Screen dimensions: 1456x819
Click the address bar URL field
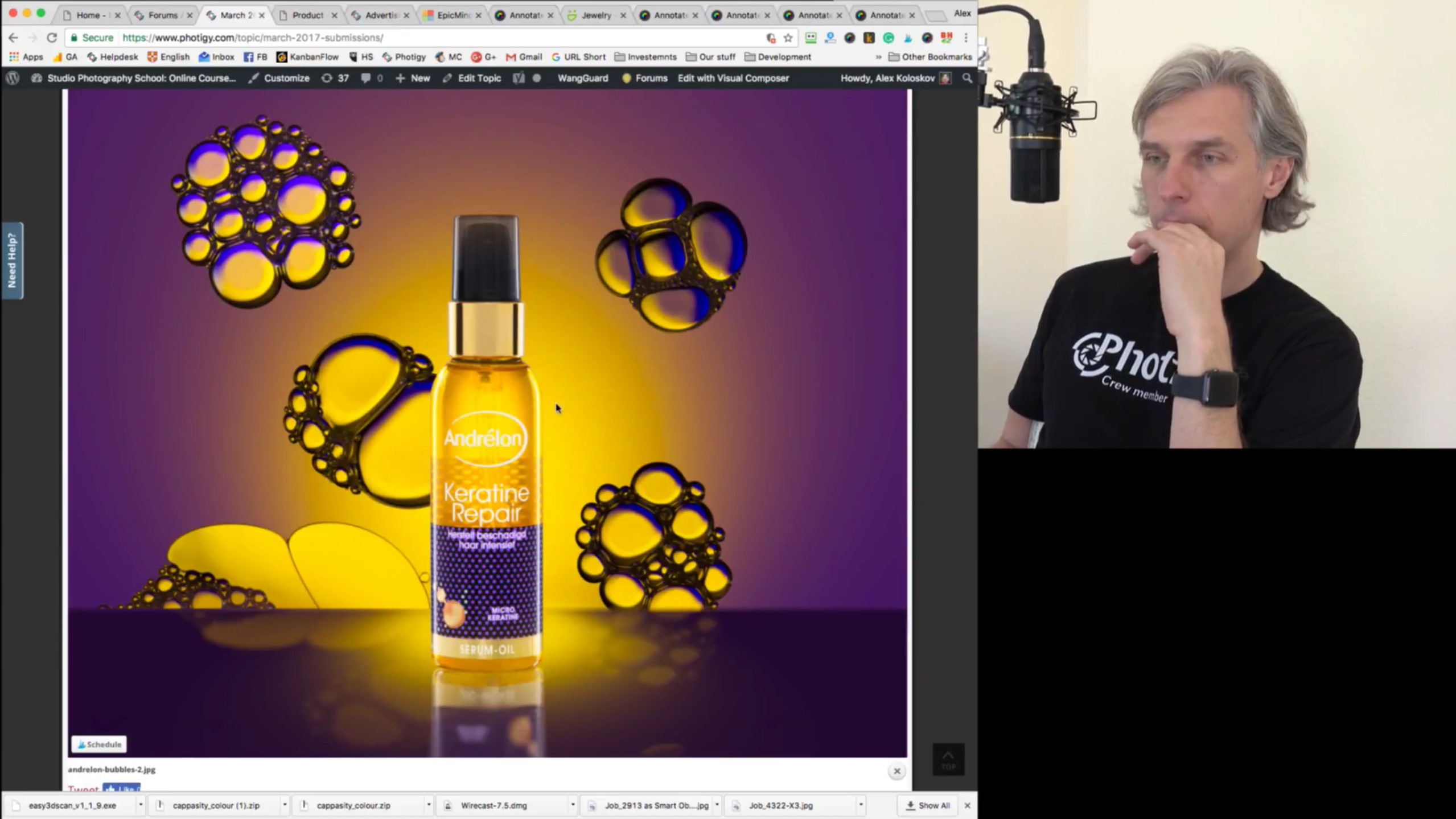pyautogui.click(x=433, y=38)
